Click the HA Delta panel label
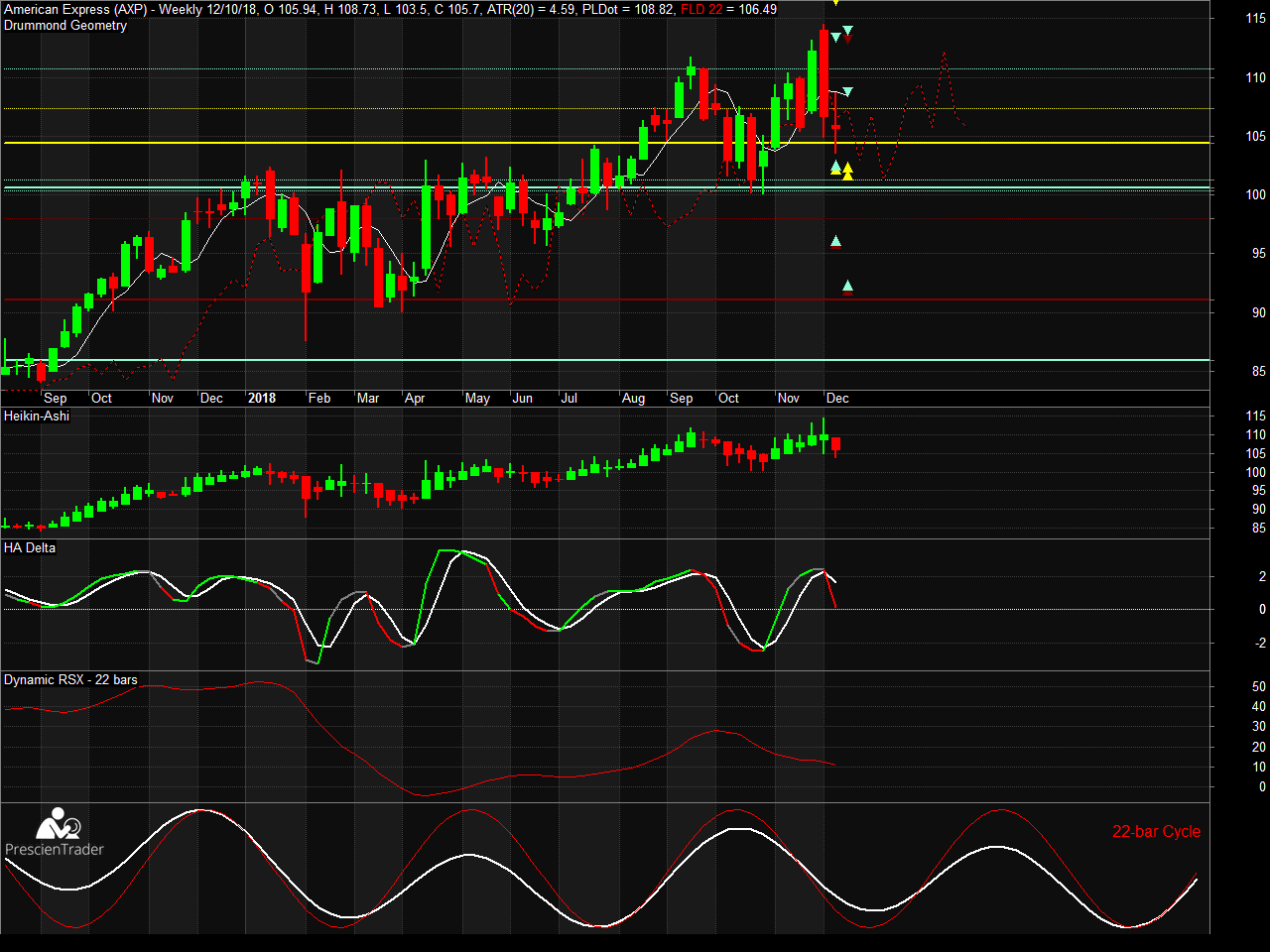Viewport: 1270px width, 952px height. pos(30,547)
